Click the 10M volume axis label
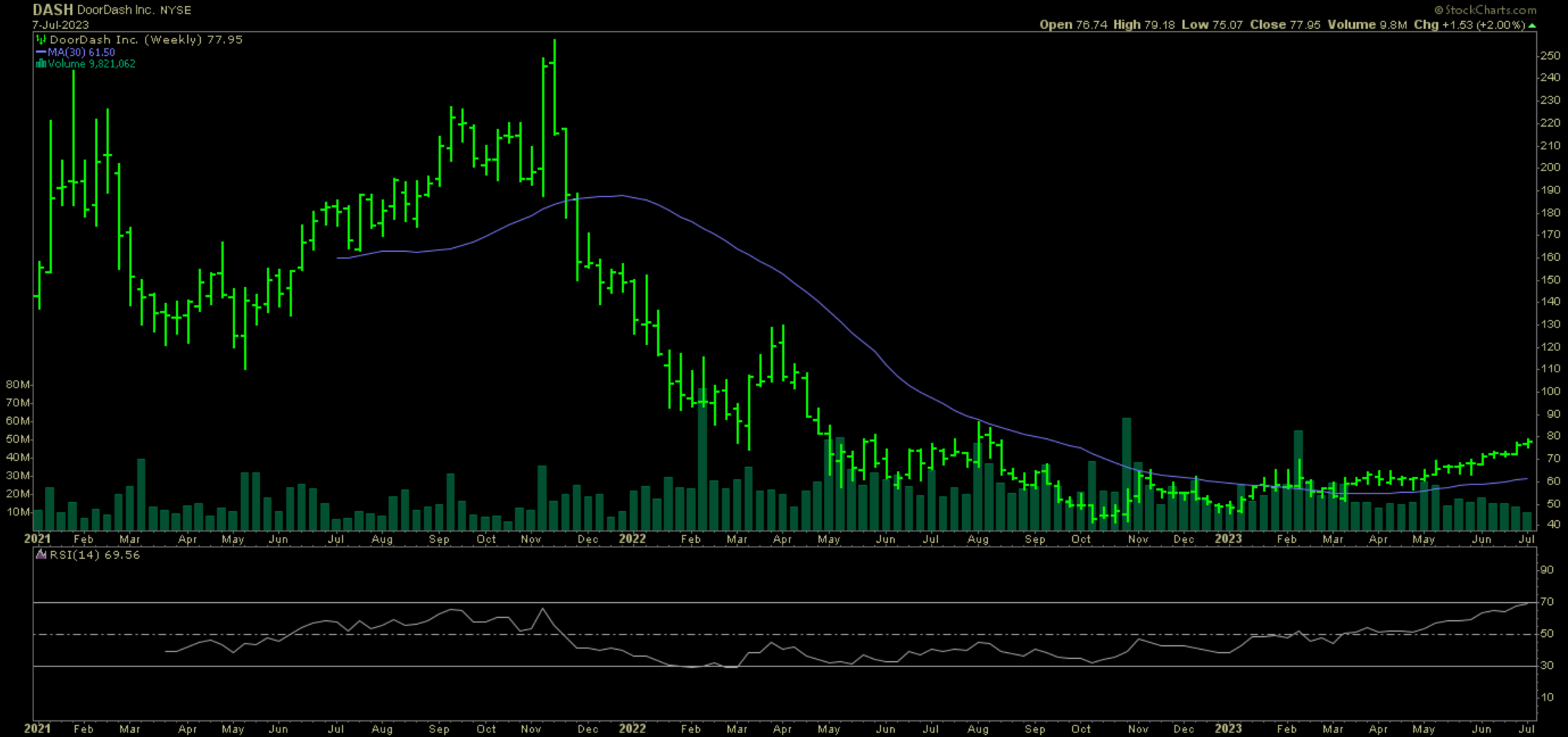This screenshot has width=1568, height=737. [x=18, y=512]
